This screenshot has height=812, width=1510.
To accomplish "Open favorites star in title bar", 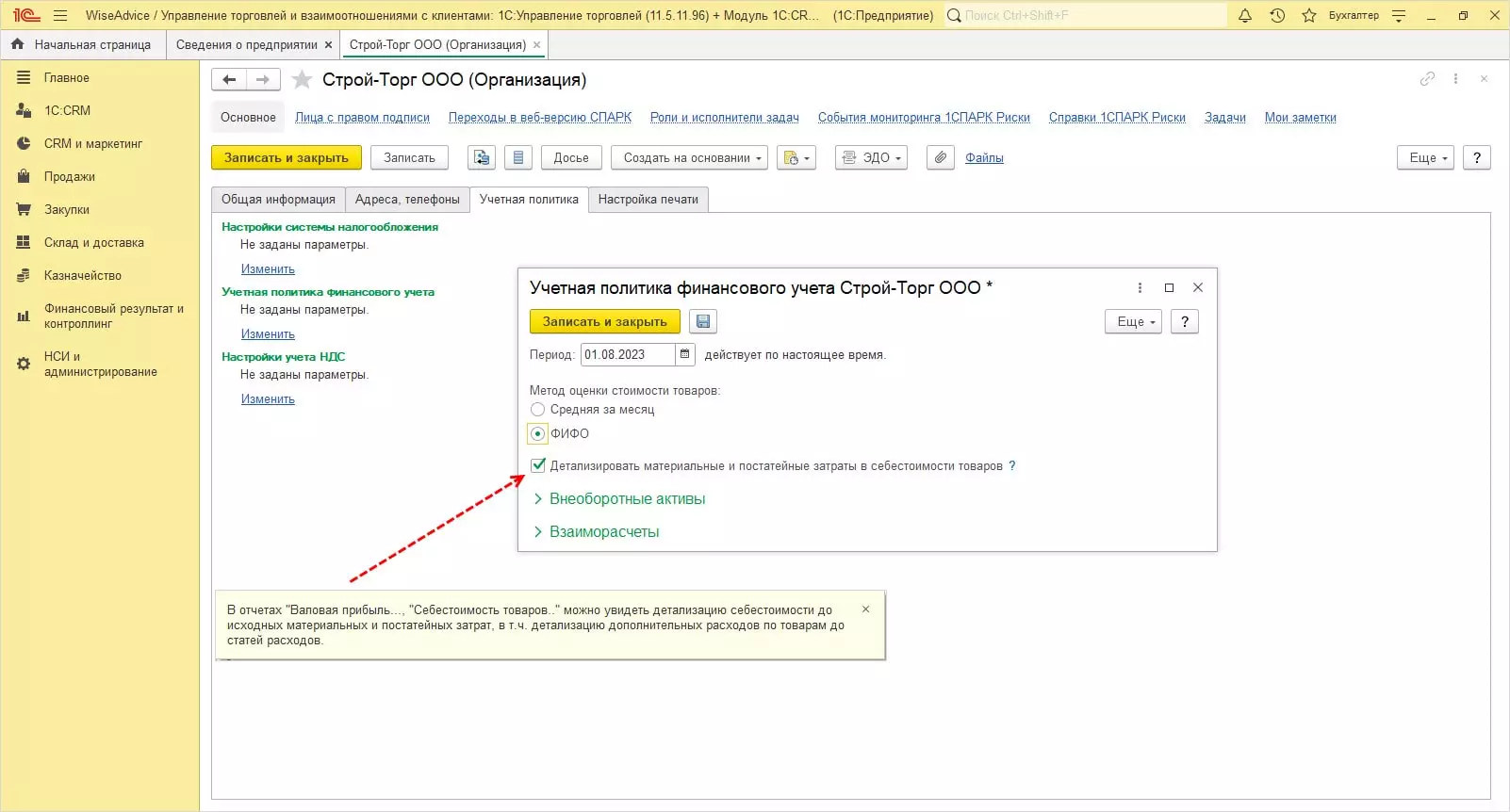I will pos(1309,15).
